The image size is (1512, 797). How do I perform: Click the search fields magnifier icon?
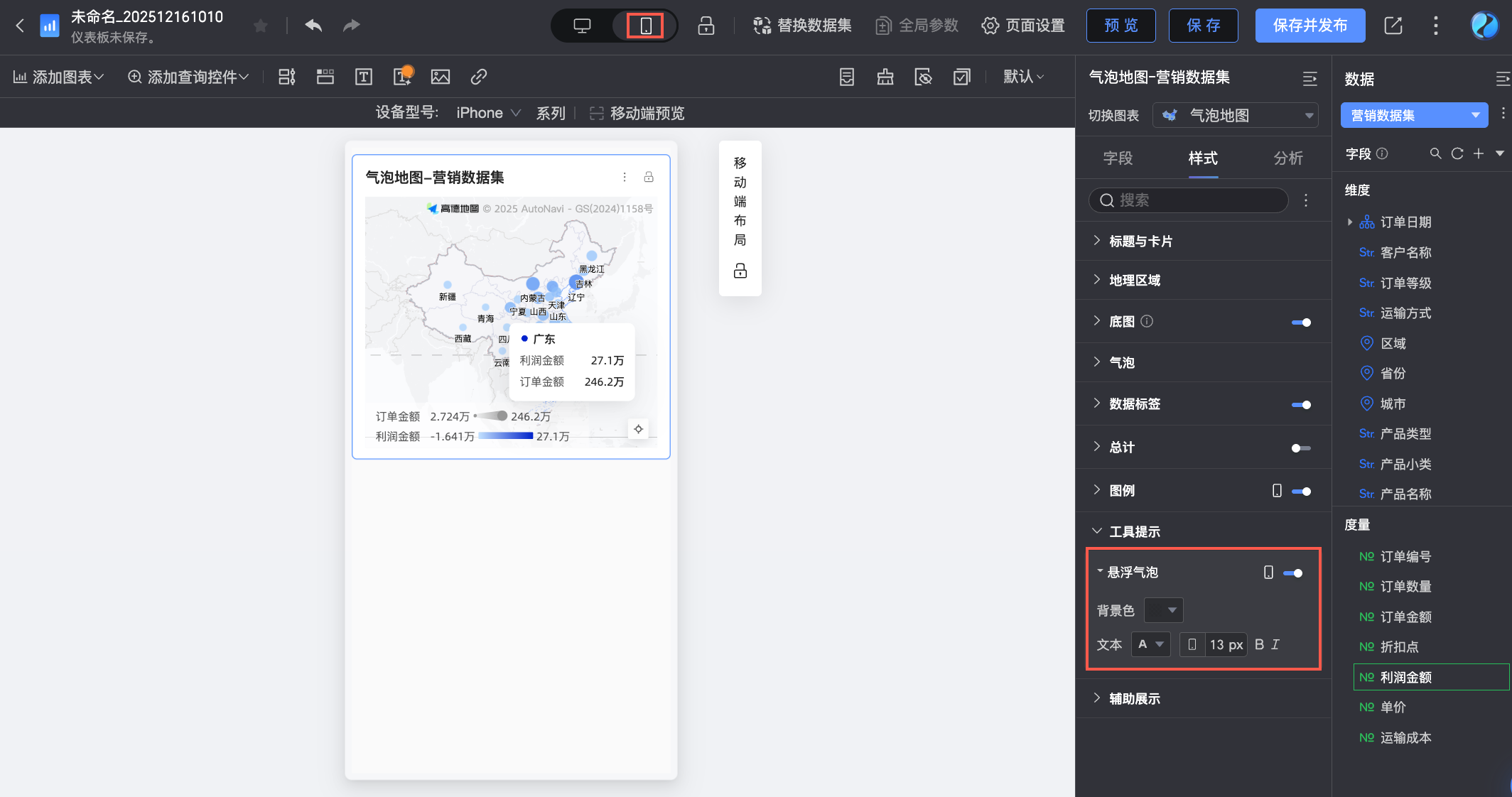pos(1435,153)
